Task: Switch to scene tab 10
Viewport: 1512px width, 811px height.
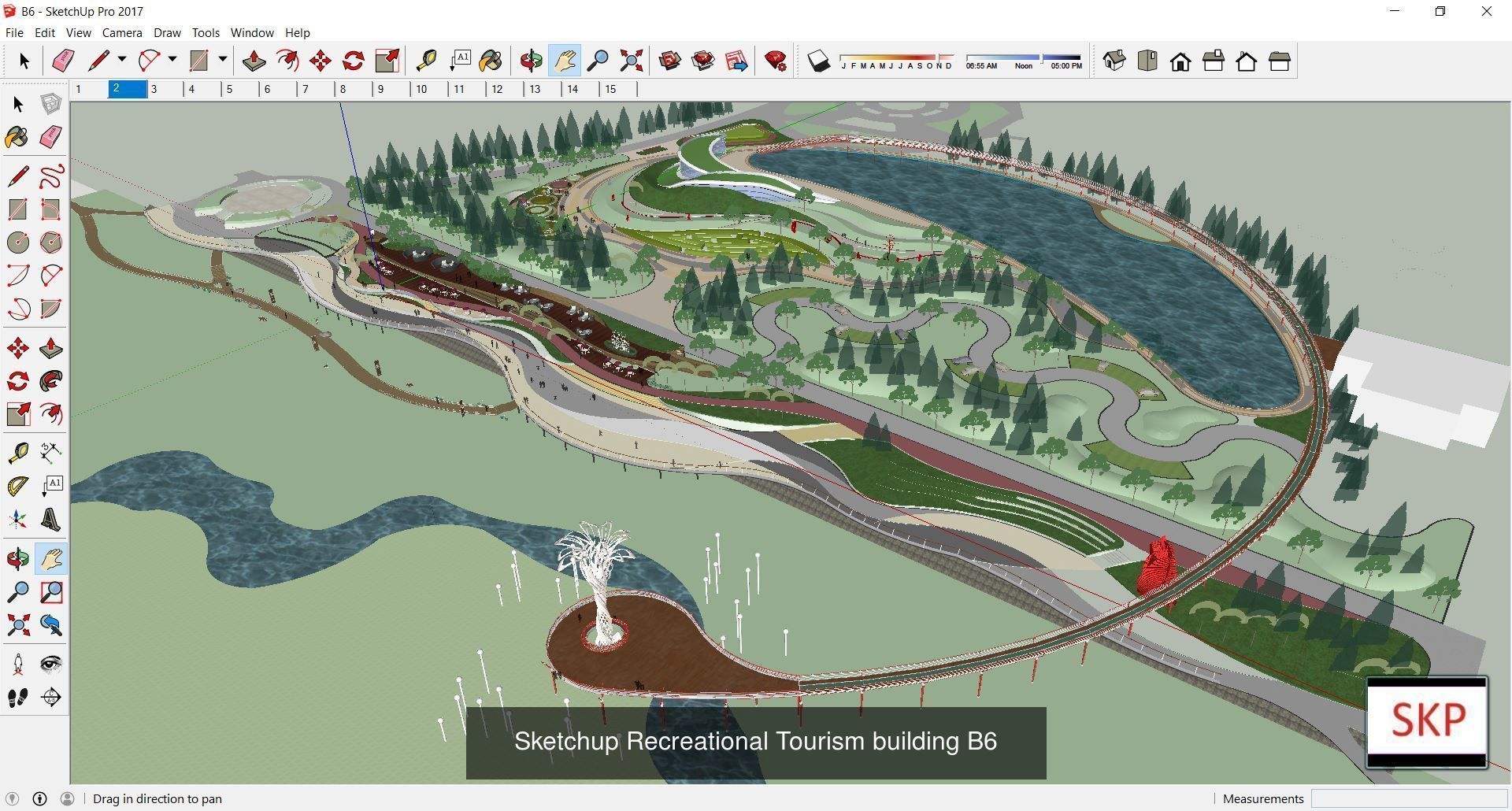Action: tap(430, 89)
